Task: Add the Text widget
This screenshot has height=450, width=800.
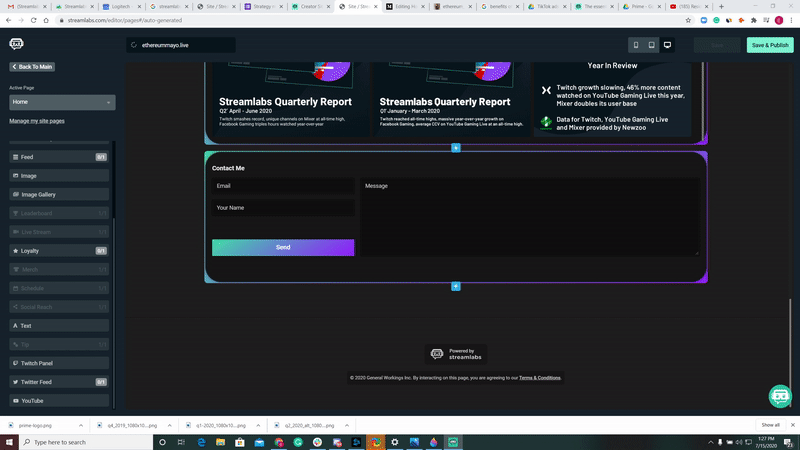Action: [x=59, y=326]
